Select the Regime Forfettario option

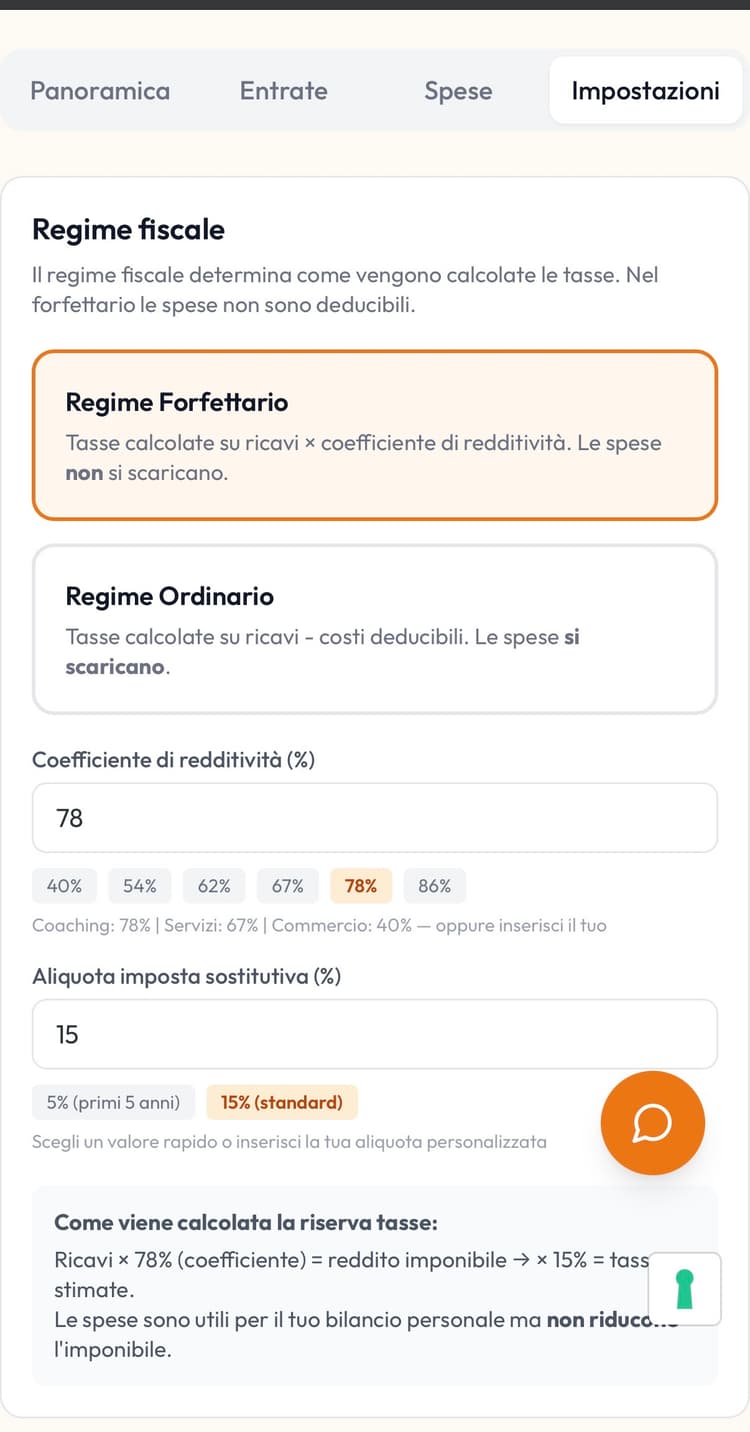(x=375, y=433)
